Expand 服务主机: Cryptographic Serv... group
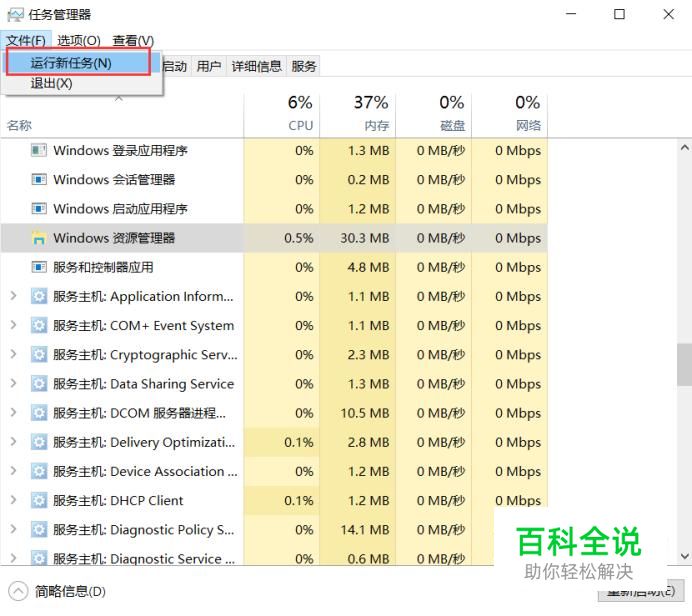Screen dimensions: 692x616 13,354
